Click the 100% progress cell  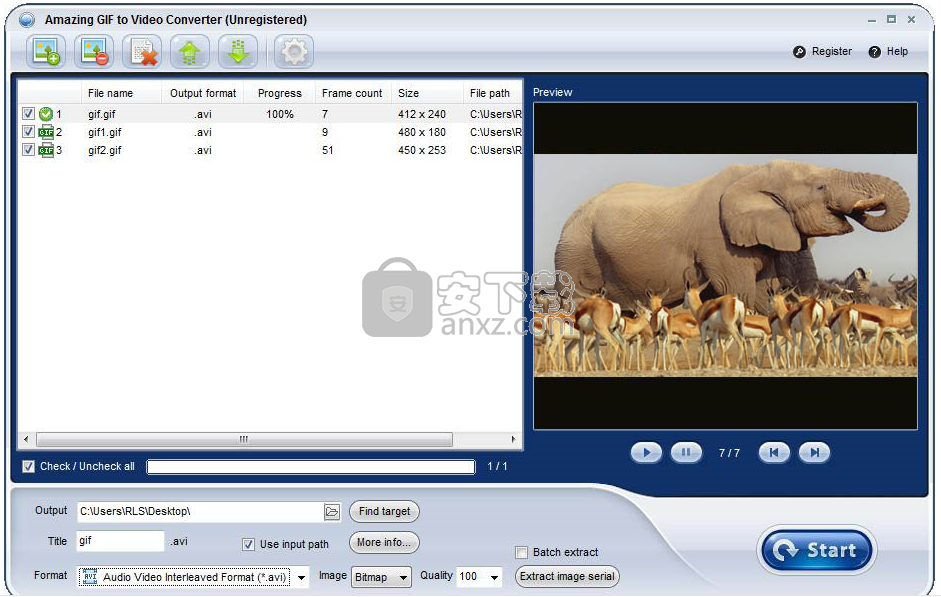[x=280, y=114]
